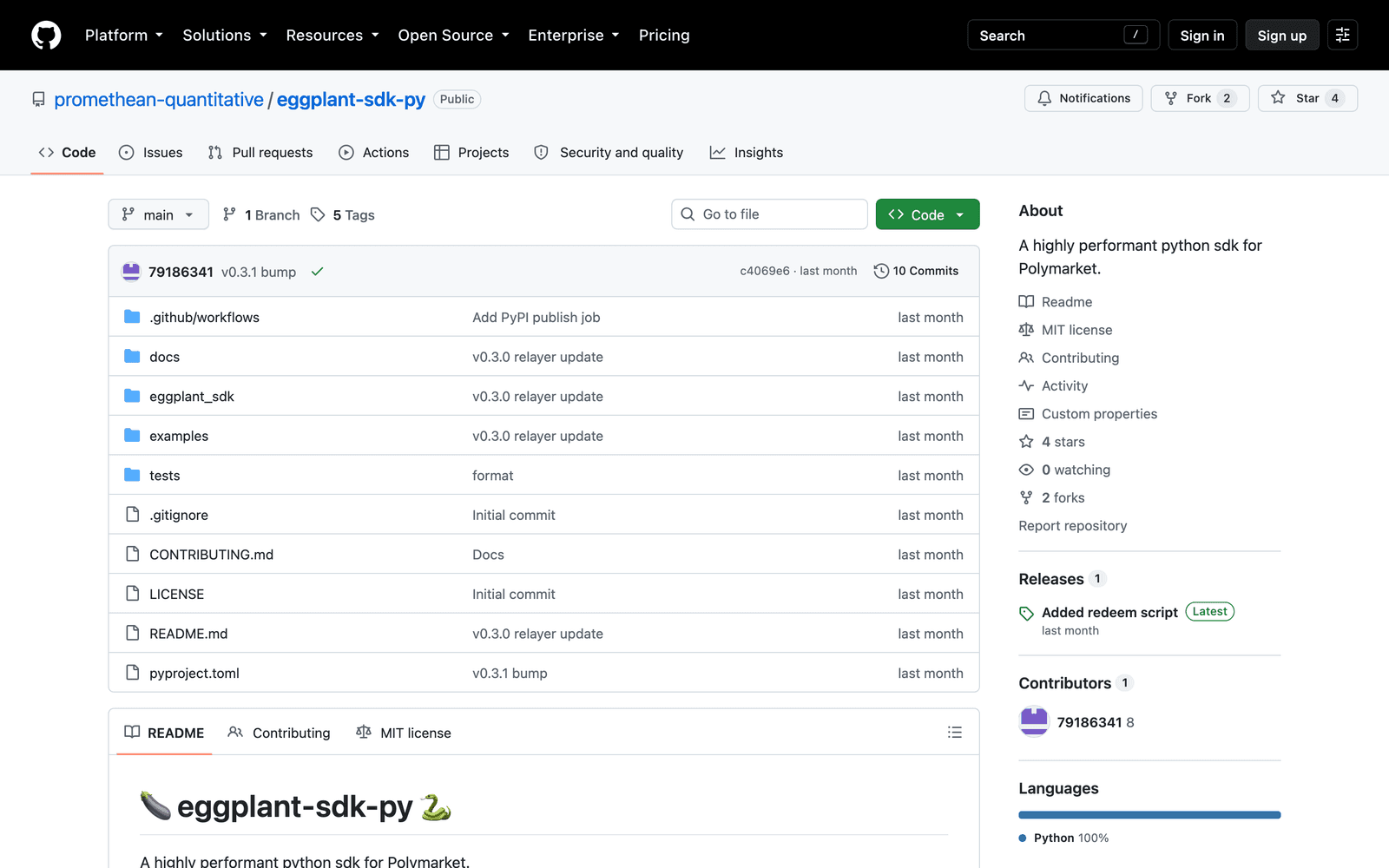The width and height of the screenshot is (1389, 868).
Task: Open commit hash c4069e6
Action: pyautogui.click(x=765, y=271)
